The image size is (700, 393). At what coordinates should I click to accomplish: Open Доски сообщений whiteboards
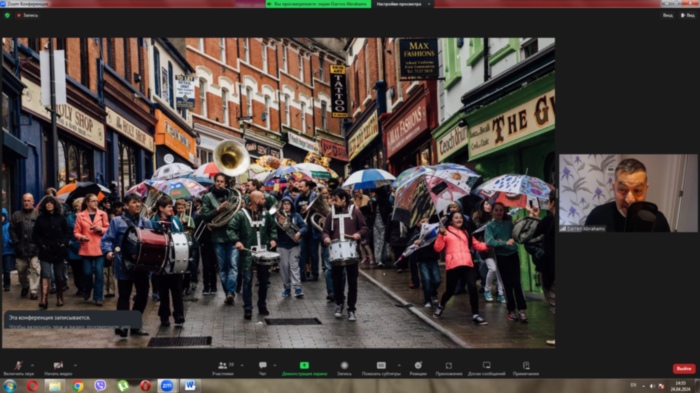pyautogui.click(x=487, y=368)
